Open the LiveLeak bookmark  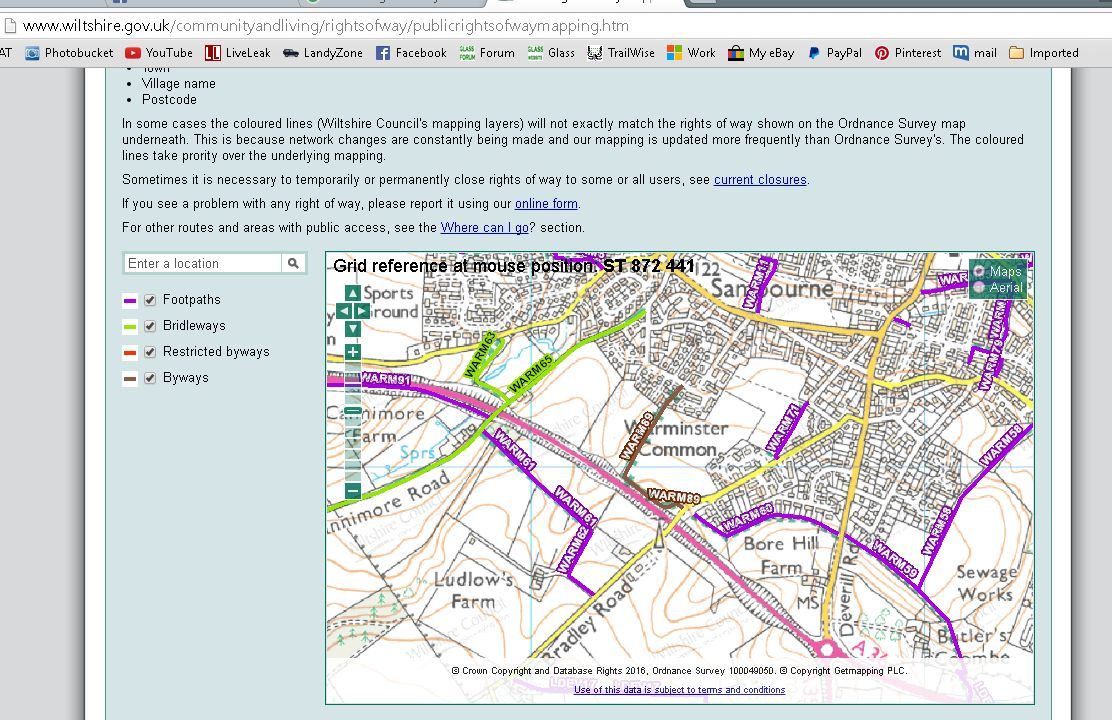click(x=238, y=52)
